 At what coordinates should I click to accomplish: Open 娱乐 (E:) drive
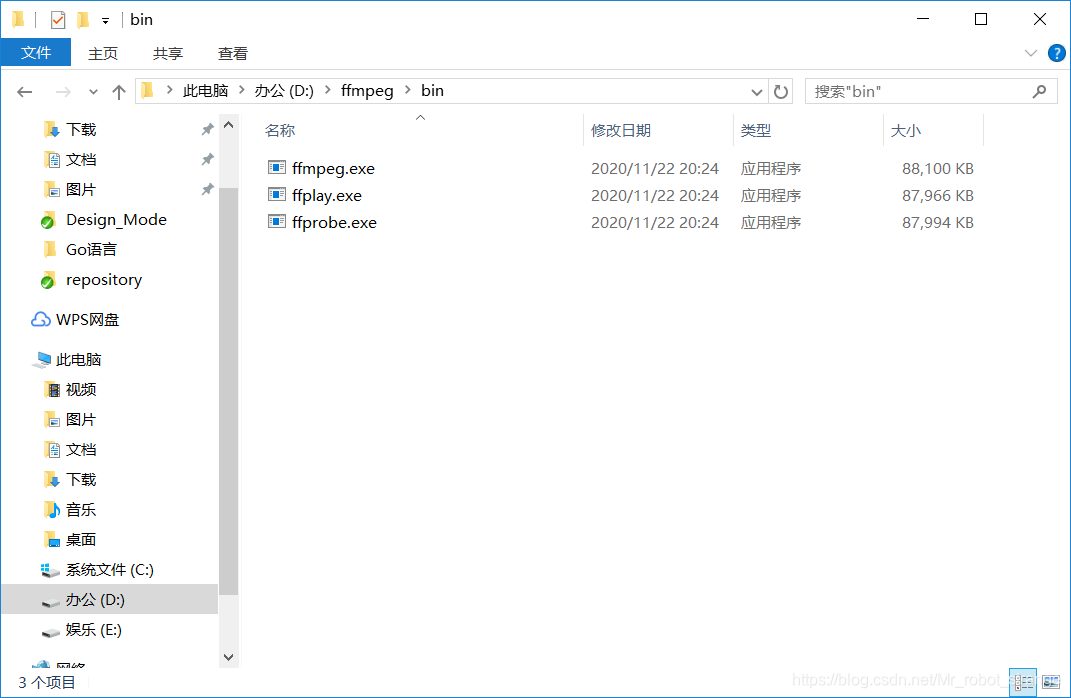pyautogui.click(x=94, y=630)
